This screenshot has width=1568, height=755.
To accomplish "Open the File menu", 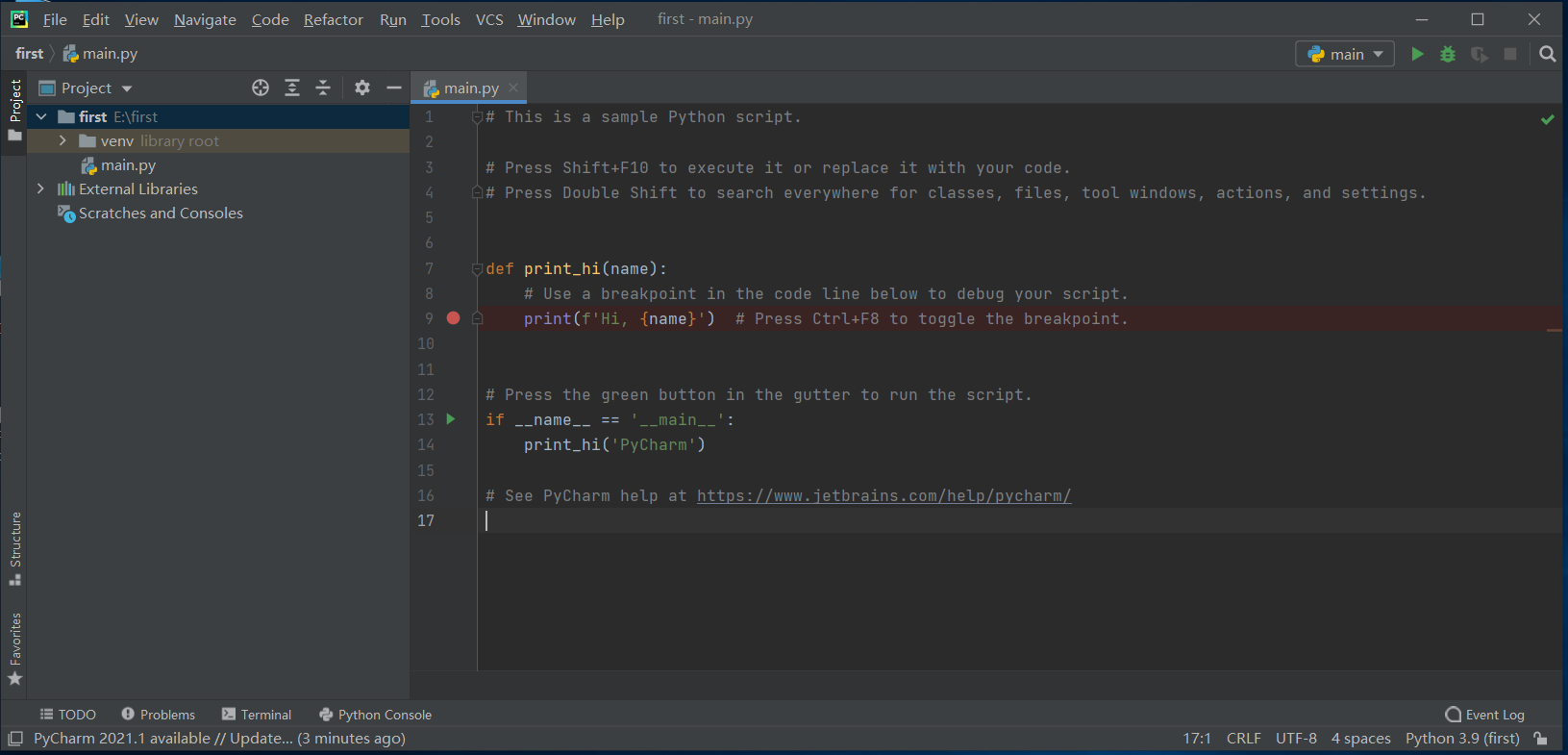I will pyautogui.click(x=55, y=19).
